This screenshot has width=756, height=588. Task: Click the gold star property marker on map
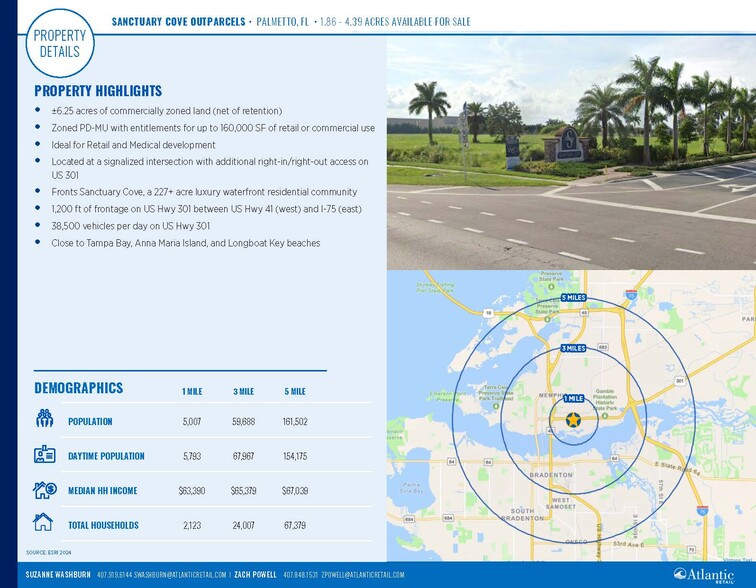click(573, 421)
